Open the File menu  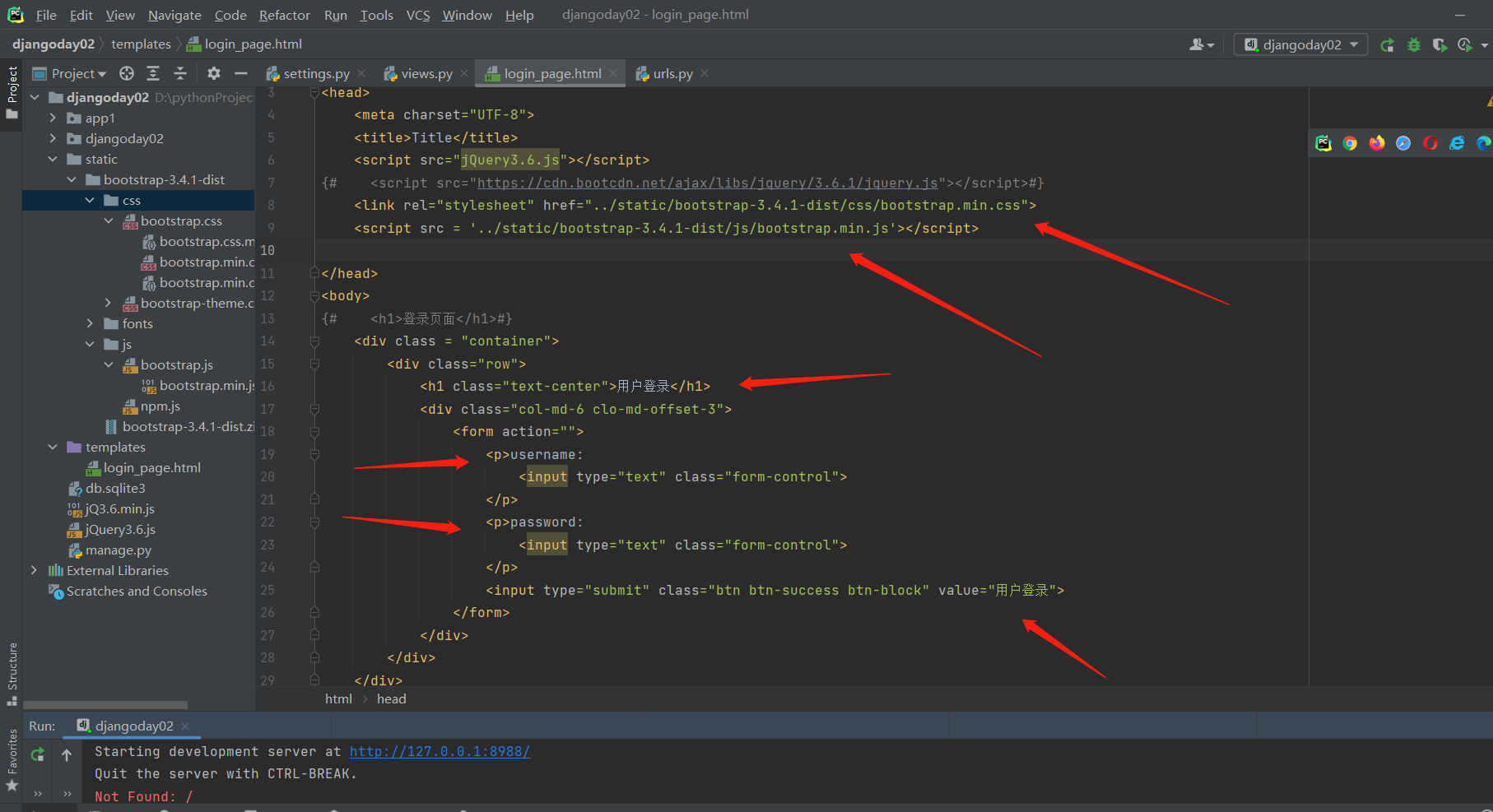pyautogui.click(x=46, y=15)
